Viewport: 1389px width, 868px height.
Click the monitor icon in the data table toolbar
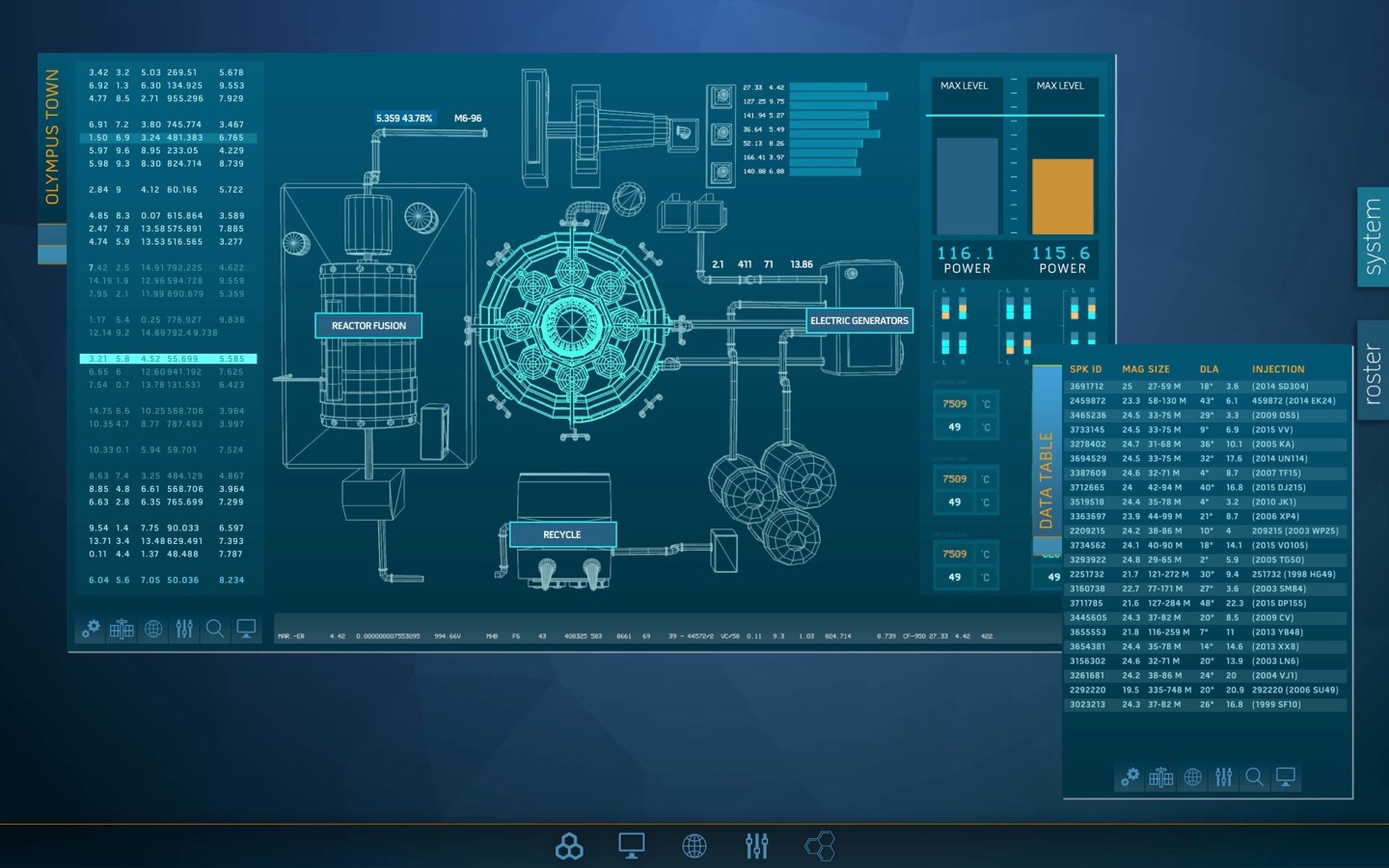click(1286, 777)
